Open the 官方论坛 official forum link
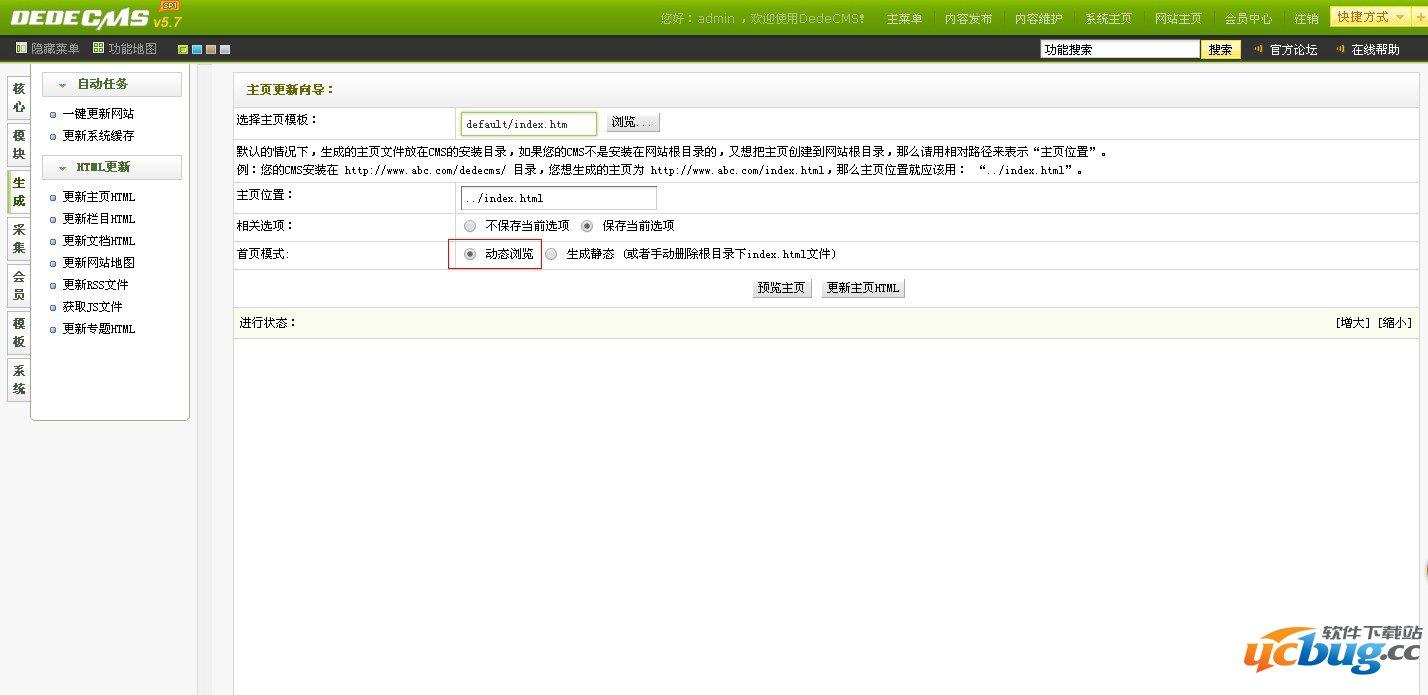The height and width of the screenshot is (695, 1428). (x=1293, y=49)
